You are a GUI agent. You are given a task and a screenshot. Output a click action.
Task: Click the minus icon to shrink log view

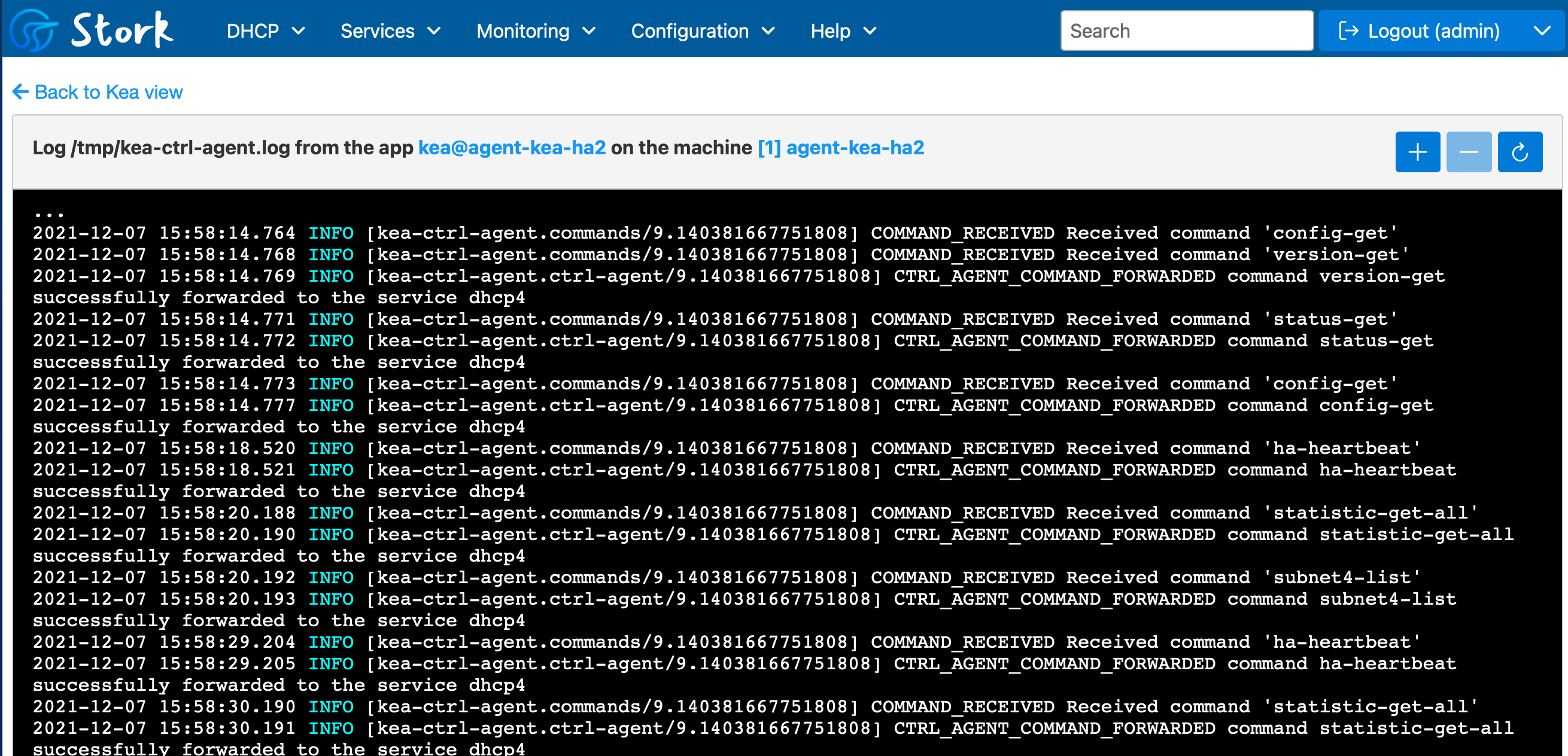pyautogui.click(x=1468, y=152)
